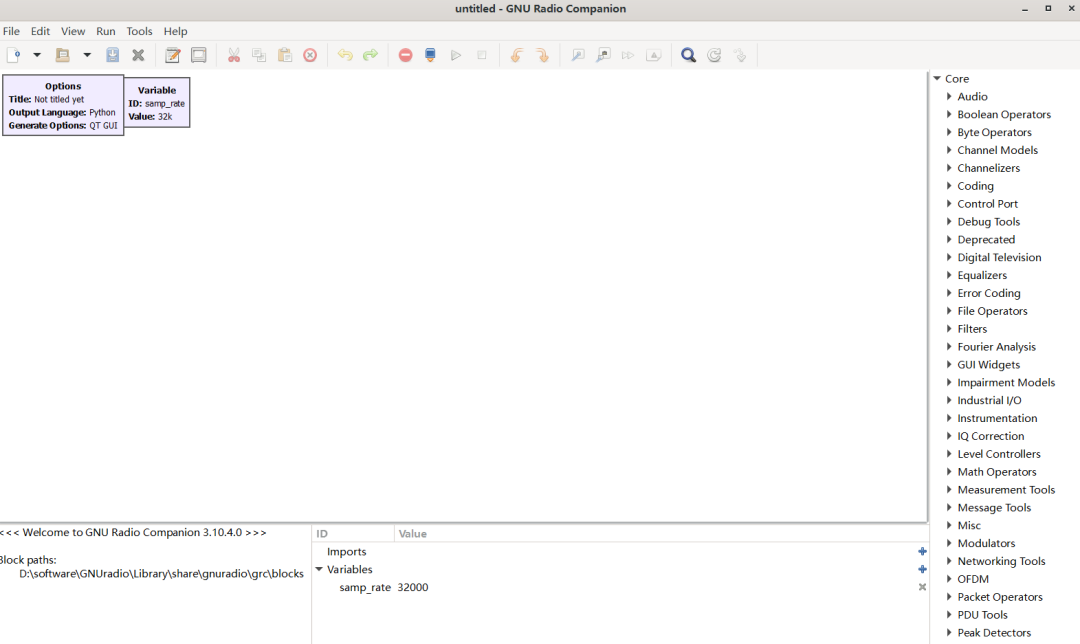Select the Peak Detectors category

coord(994,633)
